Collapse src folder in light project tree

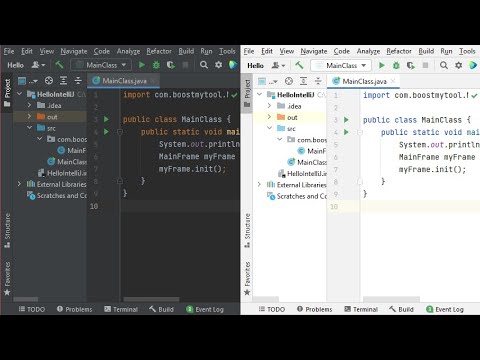[x=269, y=128]
